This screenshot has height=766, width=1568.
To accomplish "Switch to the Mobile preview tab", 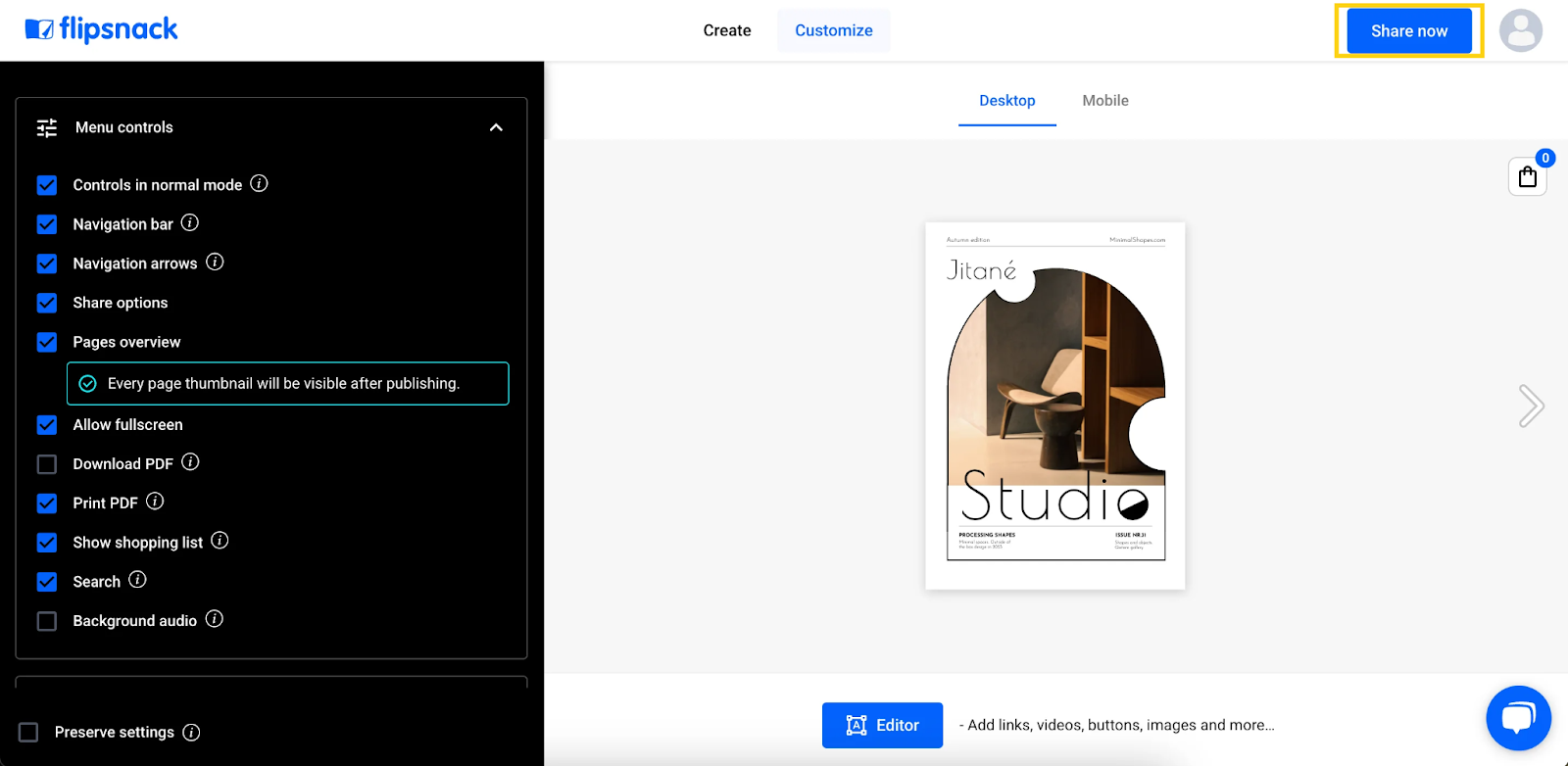I will 1104,101.
